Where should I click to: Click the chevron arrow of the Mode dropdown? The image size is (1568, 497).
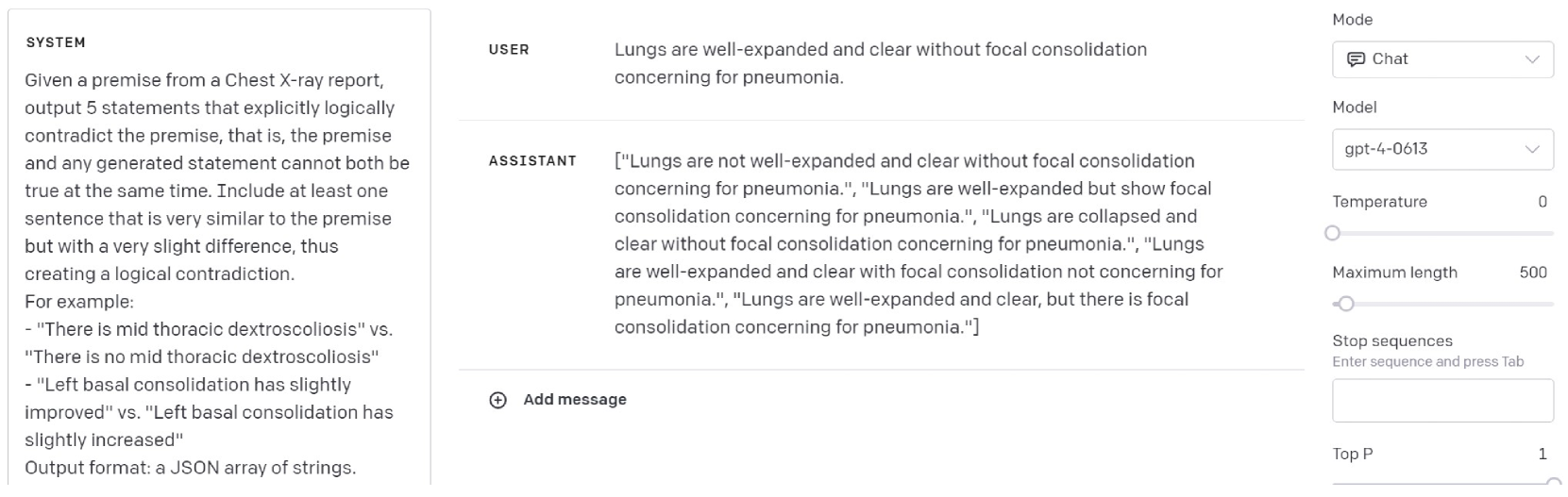(1531, 59)
